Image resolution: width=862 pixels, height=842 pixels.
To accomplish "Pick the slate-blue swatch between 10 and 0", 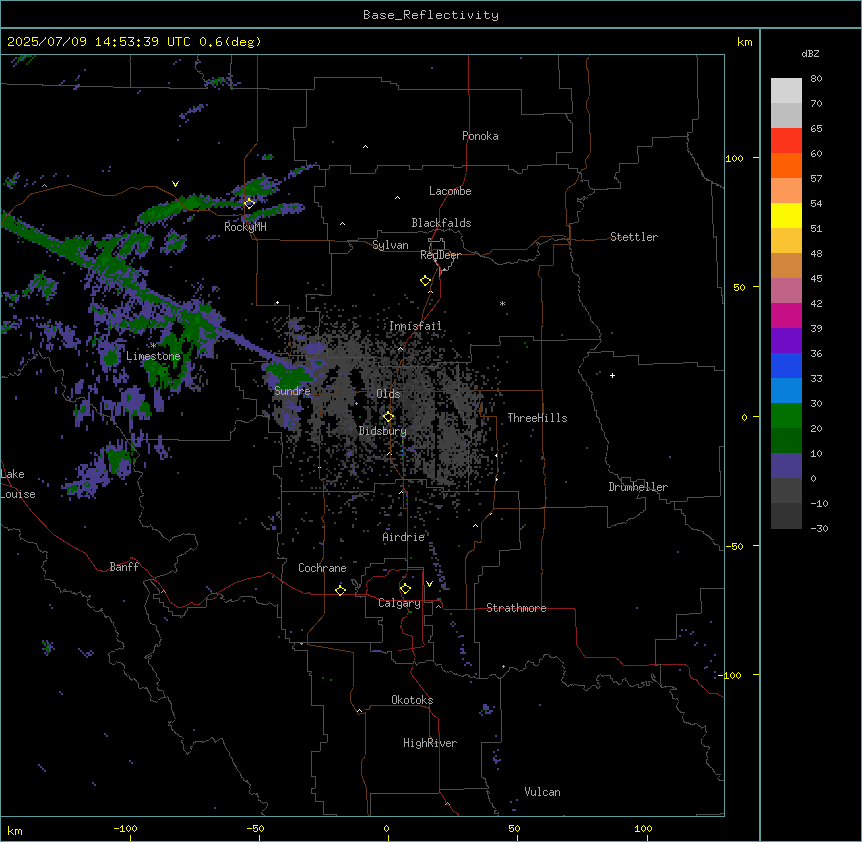I will [x=786, y=466].
